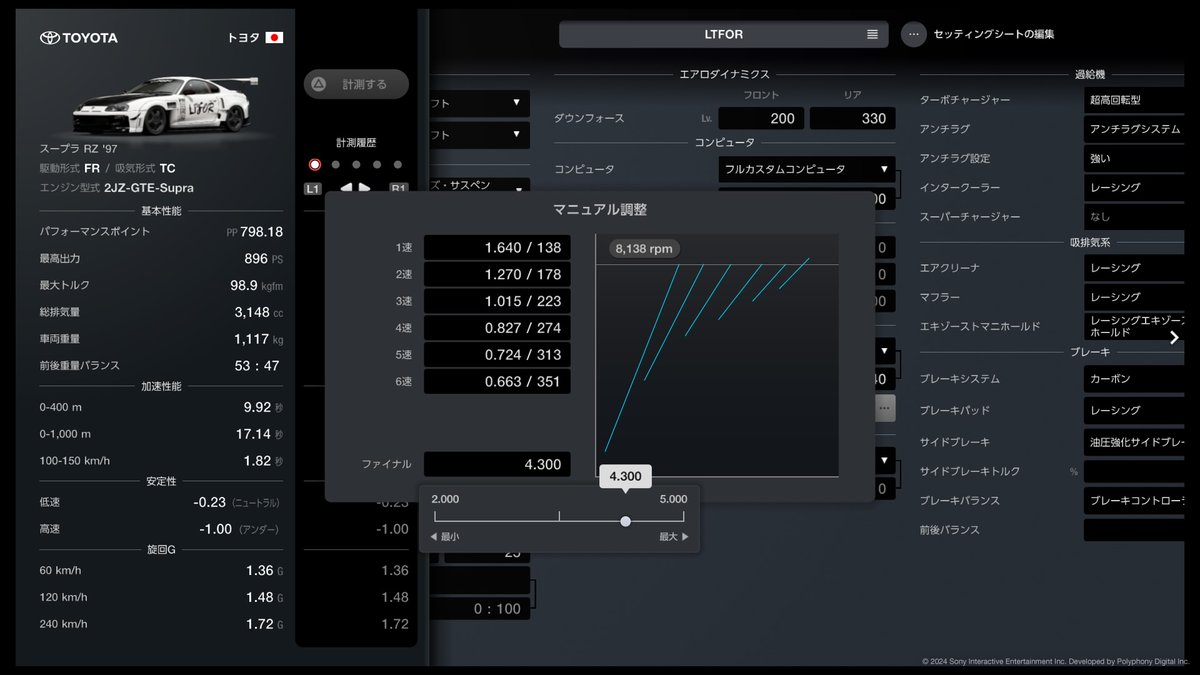The height and width of the screenshot is (675, 1200).
Task: Click the triangle icon on 計測する button
Action: 320,85
